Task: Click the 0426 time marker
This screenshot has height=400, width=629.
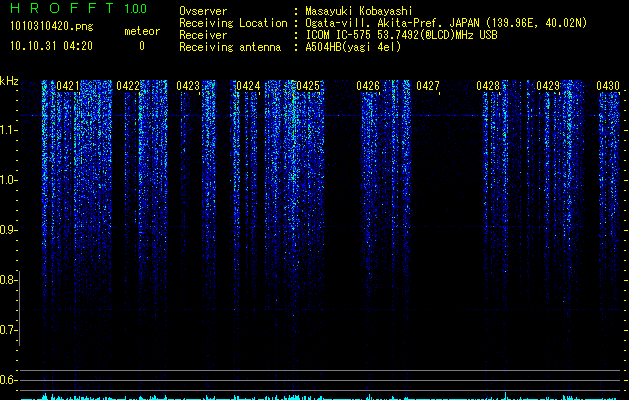Action: click(x=368, y=86)
